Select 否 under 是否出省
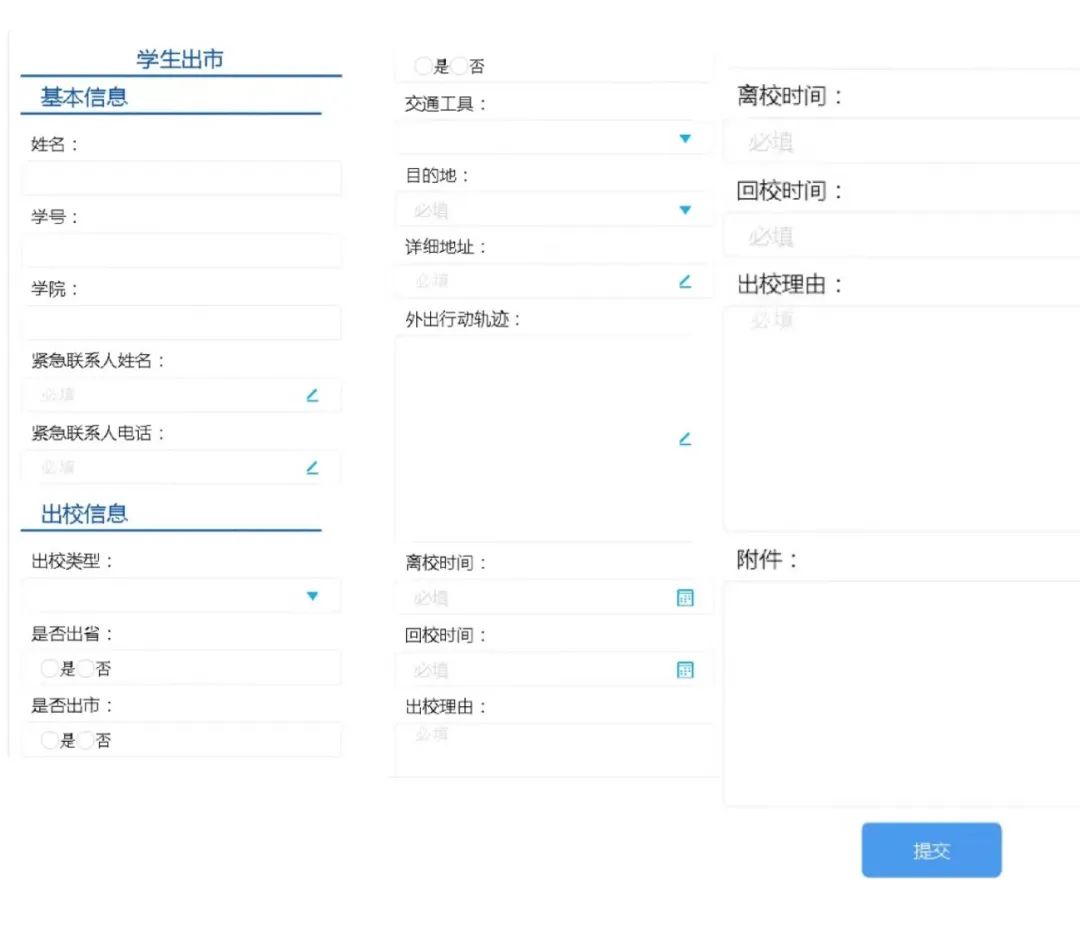 86,669
